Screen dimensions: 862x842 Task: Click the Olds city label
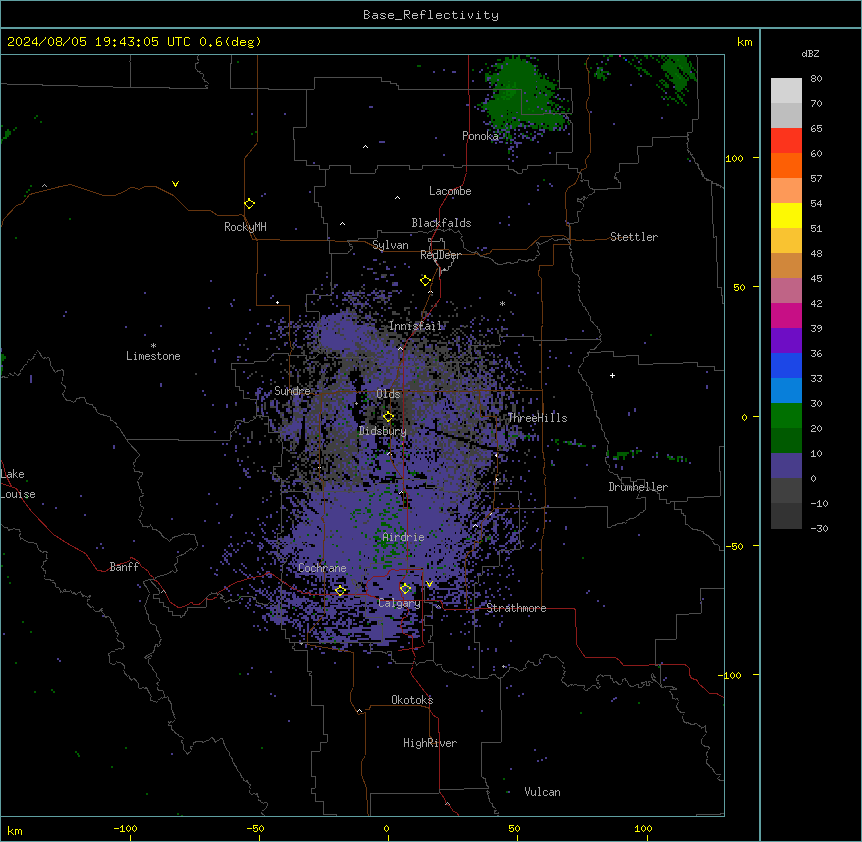(388, 394)
